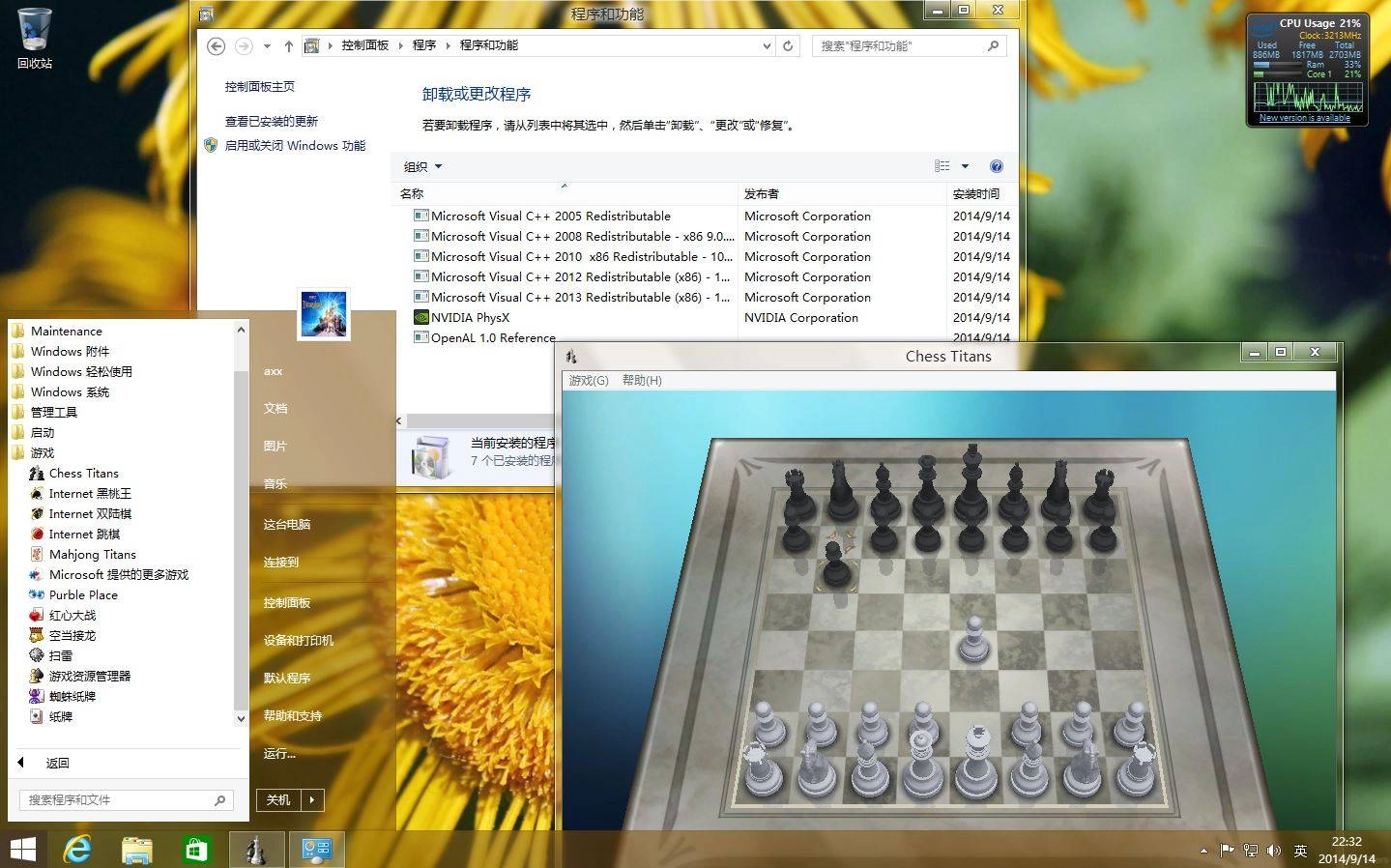Open 运行... from Start menu

(x=280, y=753)
